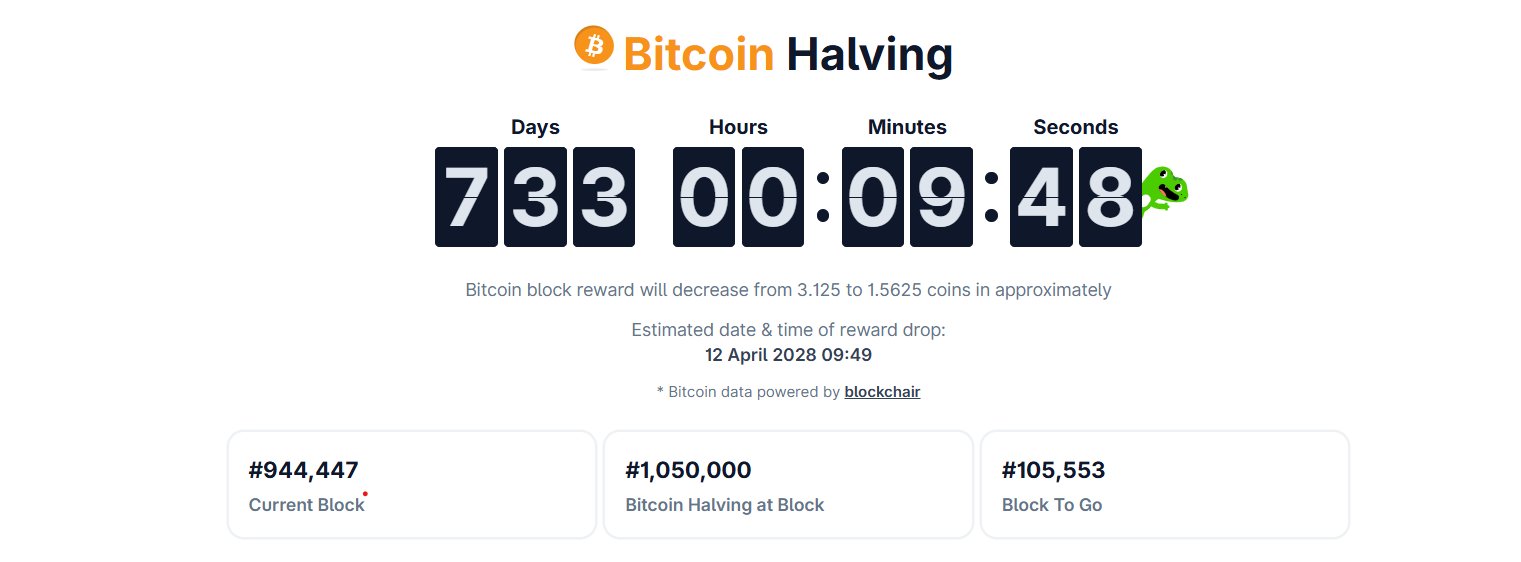Click the #1,050,000 block number
Image resolution: width=1521 pixels, height=562 pixels.
(x=688, y=470)
